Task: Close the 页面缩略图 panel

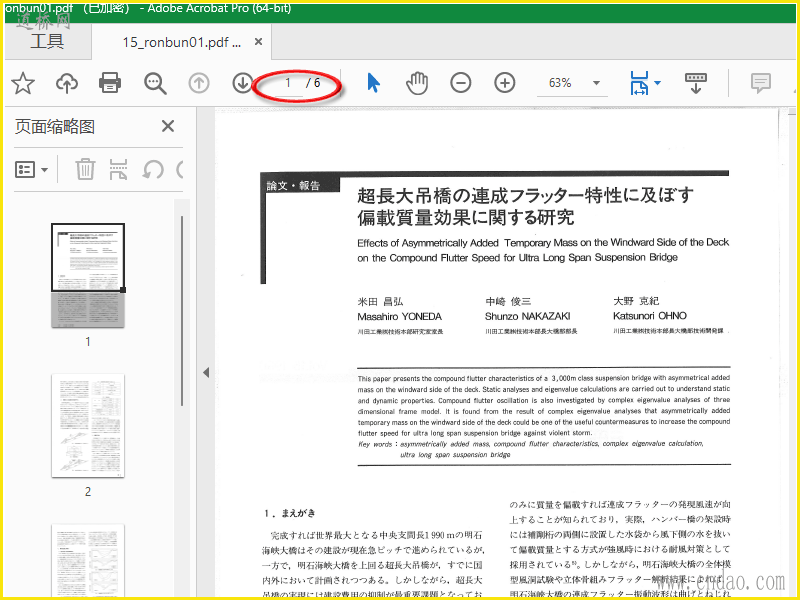Action: pyautogui.click(x=168, y=126)
